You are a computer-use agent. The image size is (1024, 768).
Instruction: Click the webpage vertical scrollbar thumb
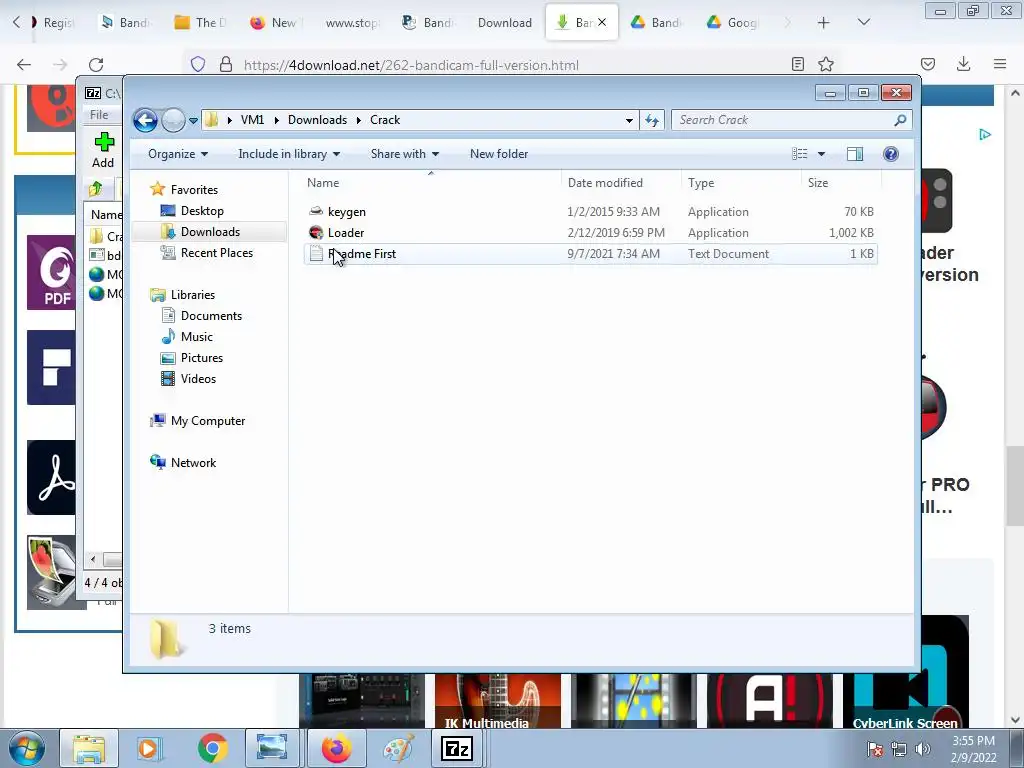click(1015, 486)
